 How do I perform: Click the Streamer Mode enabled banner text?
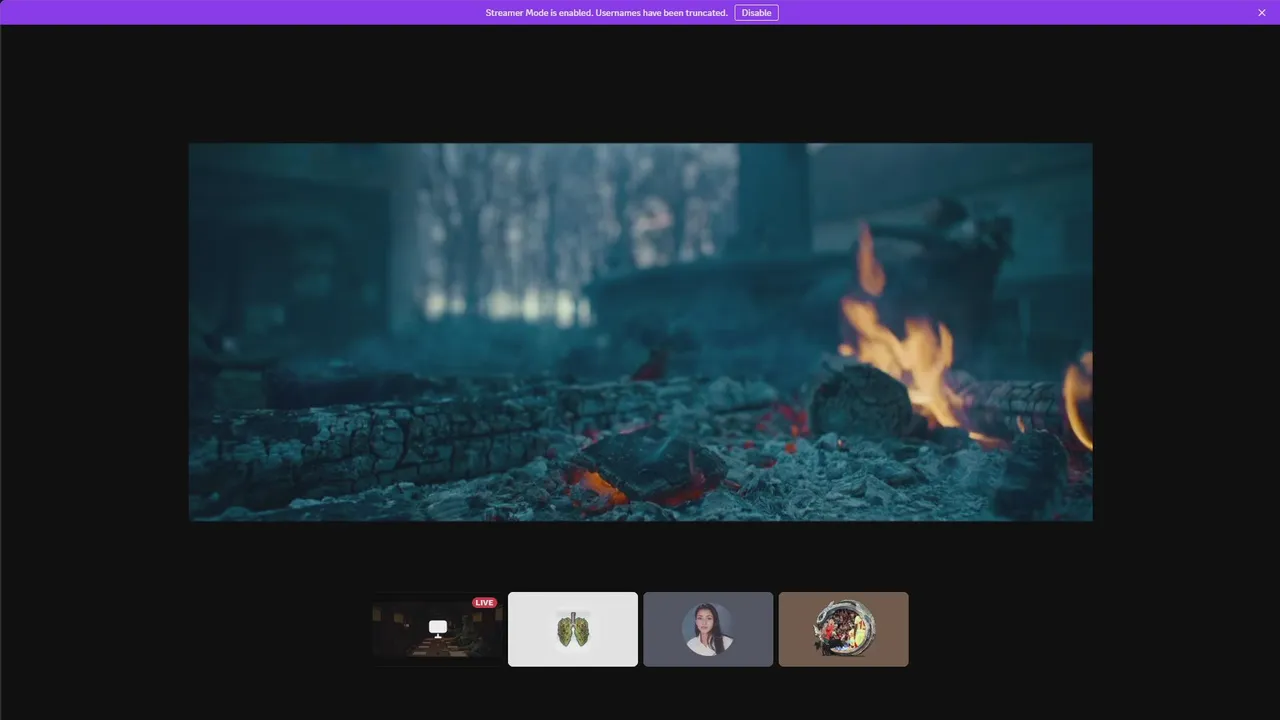606,13
